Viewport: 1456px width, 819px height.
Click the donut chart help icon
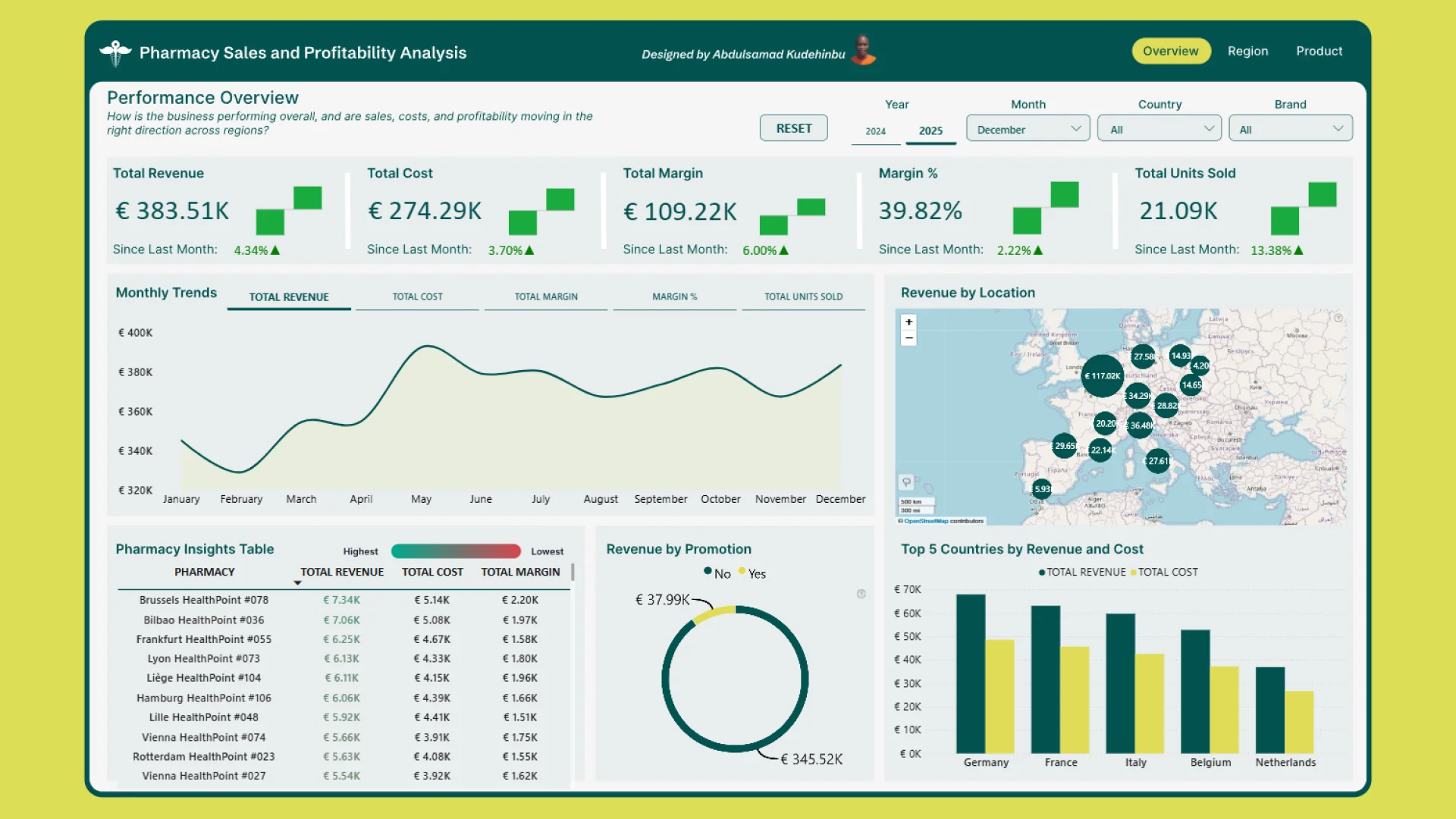(x=861, y=594)
